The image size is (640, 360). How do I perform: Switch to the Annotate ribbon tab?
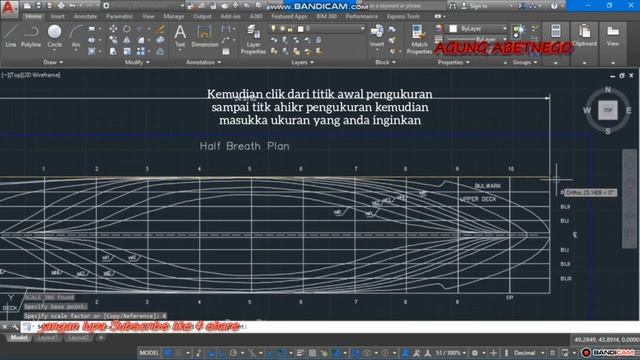pyautogui.click(x=85, y=16)
